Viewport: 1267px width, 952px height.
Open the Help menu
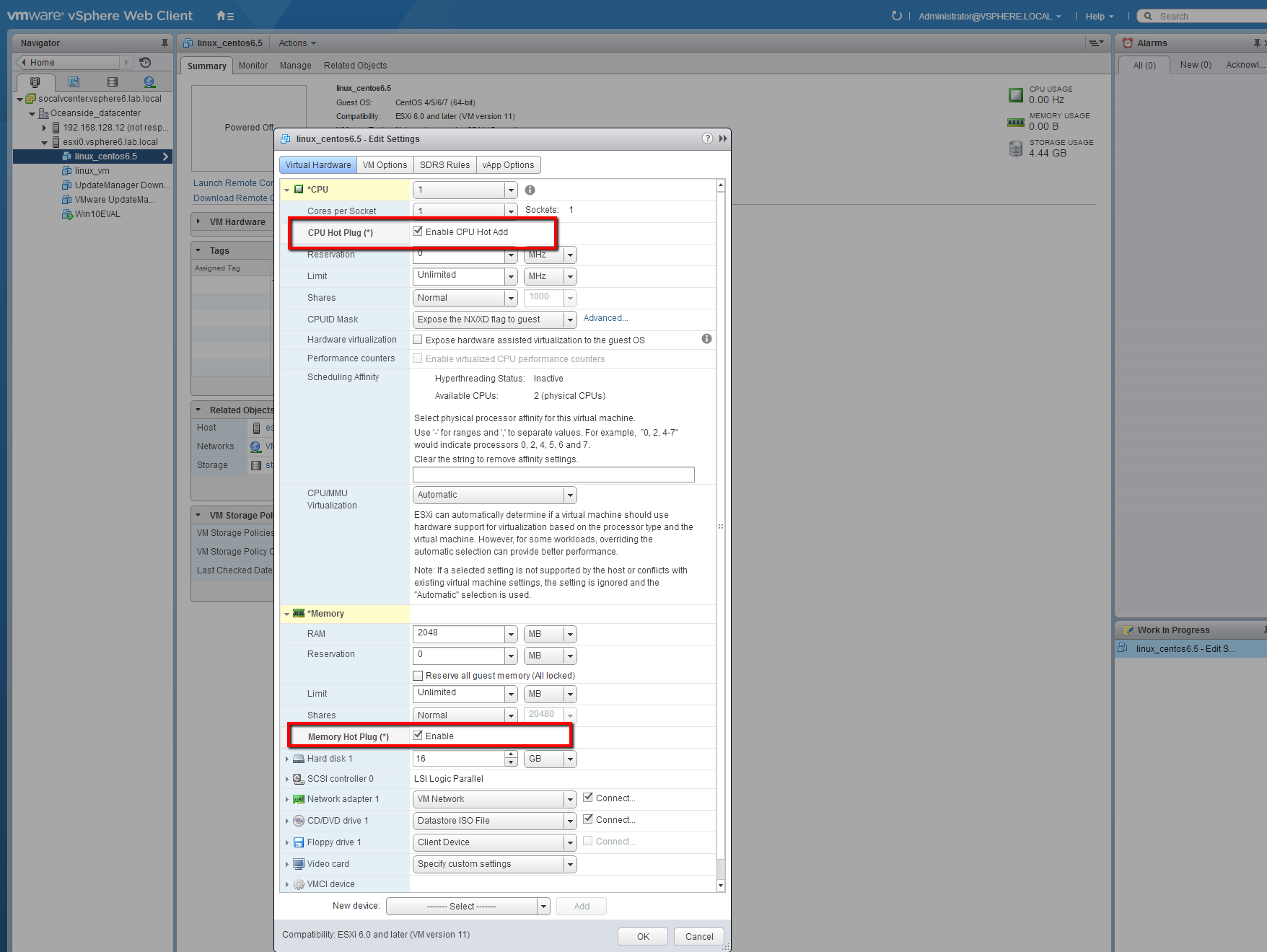pyautogui.click(x=1100, y=16)
